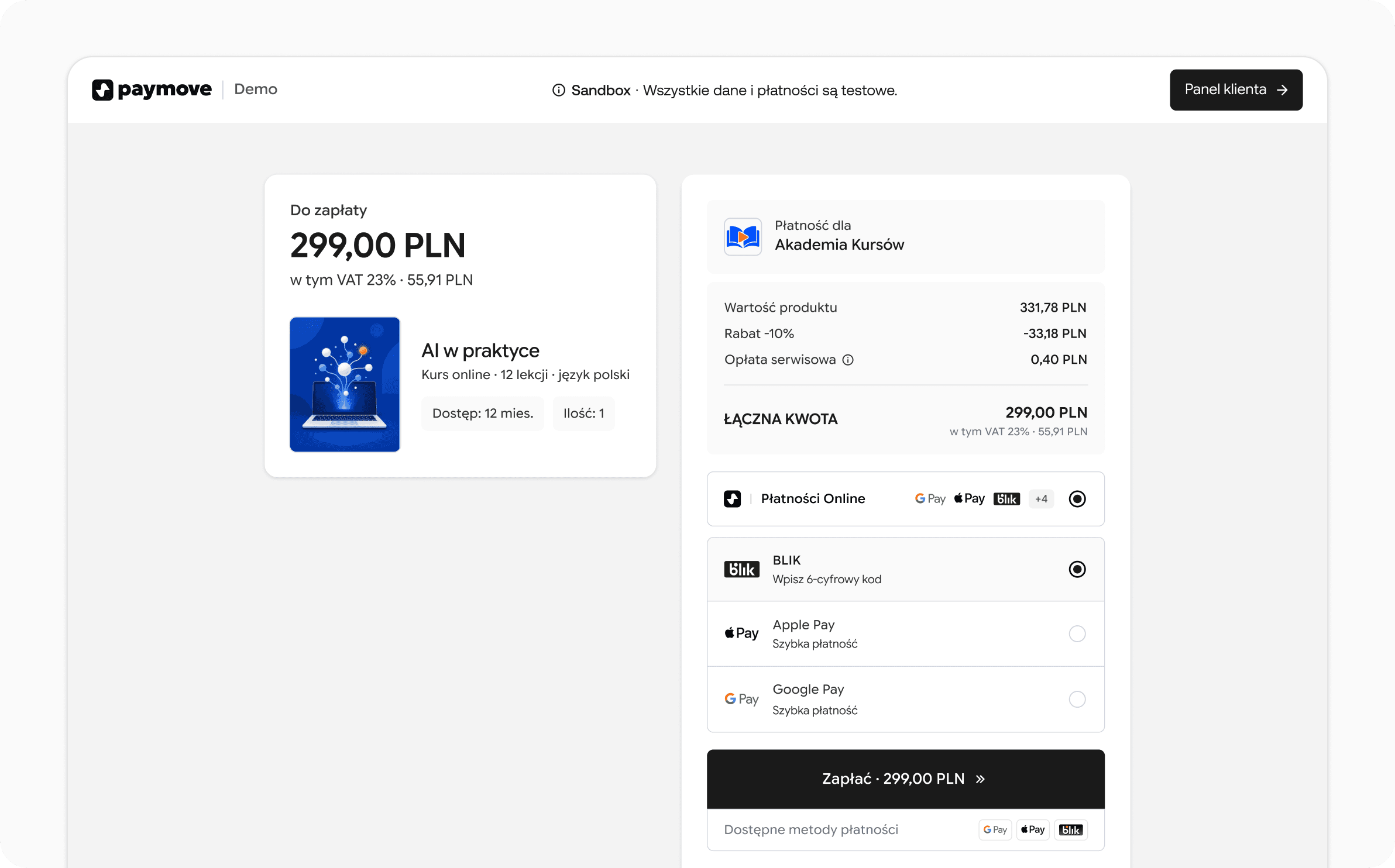
Task: Click the Płatności Online label
Action: pos(813,498)
